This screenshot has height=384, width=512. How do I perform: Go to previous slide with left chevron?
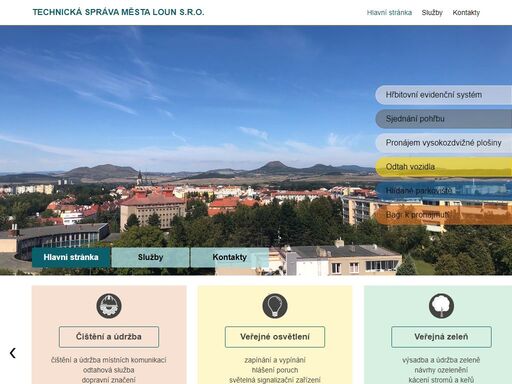pos(13,353)
